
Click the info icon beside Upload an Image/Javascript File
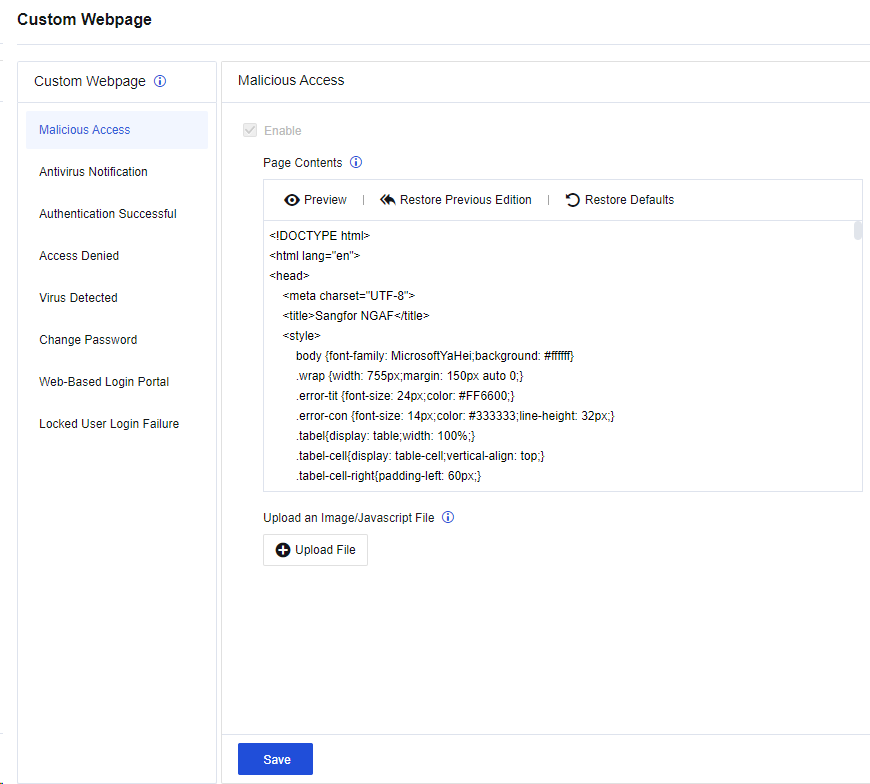click(x=448, y=517)
